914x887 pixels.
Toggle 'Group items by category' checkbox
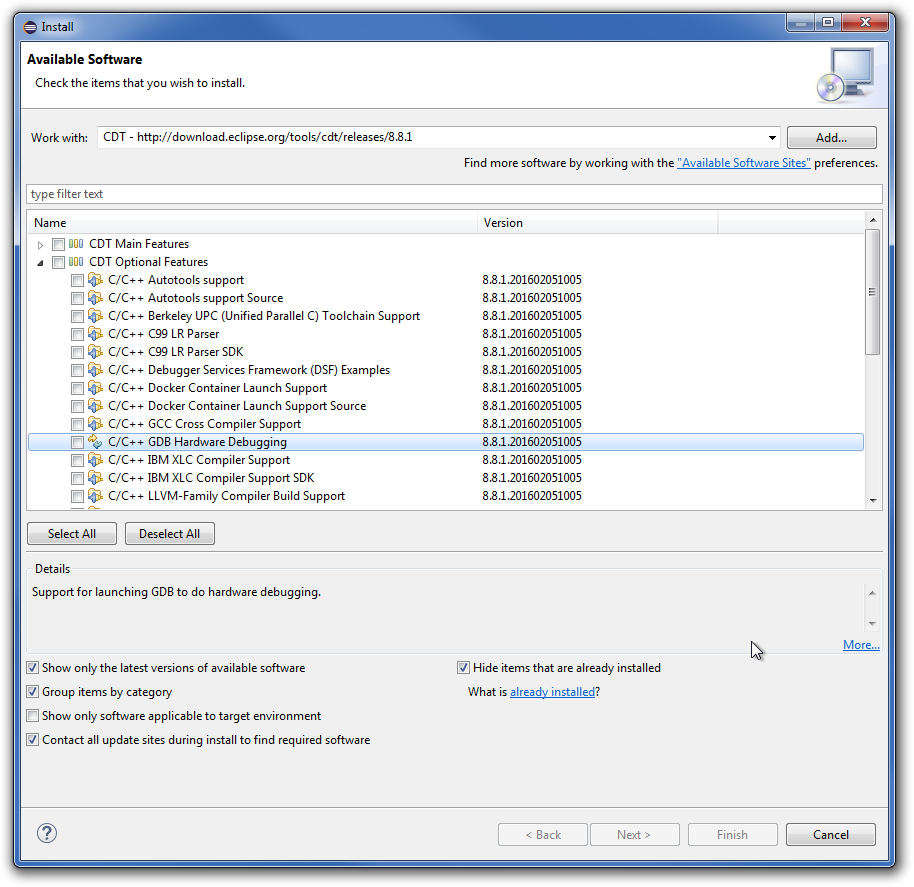[33, 692]
